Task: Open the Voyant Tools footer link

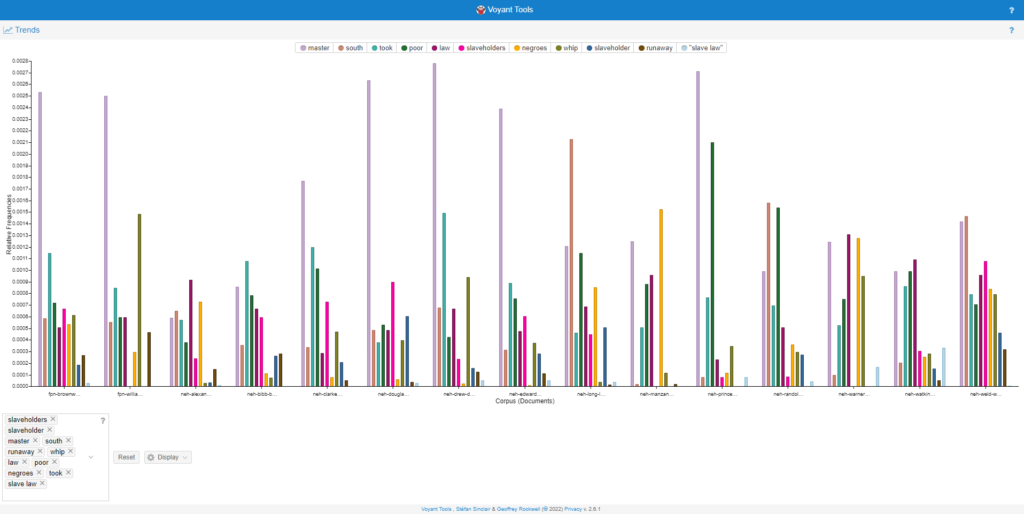Action: [x=440, y=509]
